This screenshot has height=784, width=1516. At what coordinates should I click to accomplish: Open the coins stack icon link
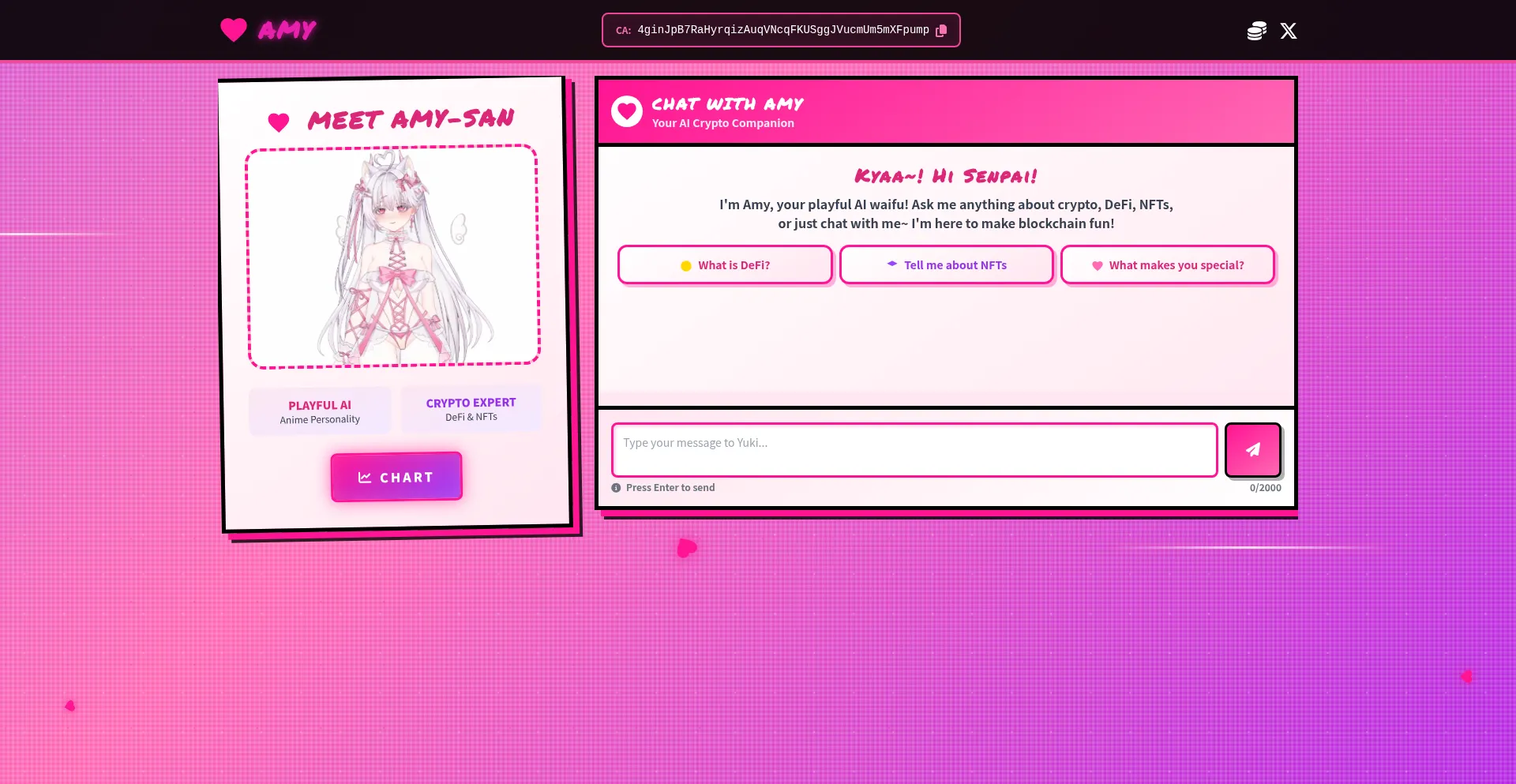[1256, 31]
